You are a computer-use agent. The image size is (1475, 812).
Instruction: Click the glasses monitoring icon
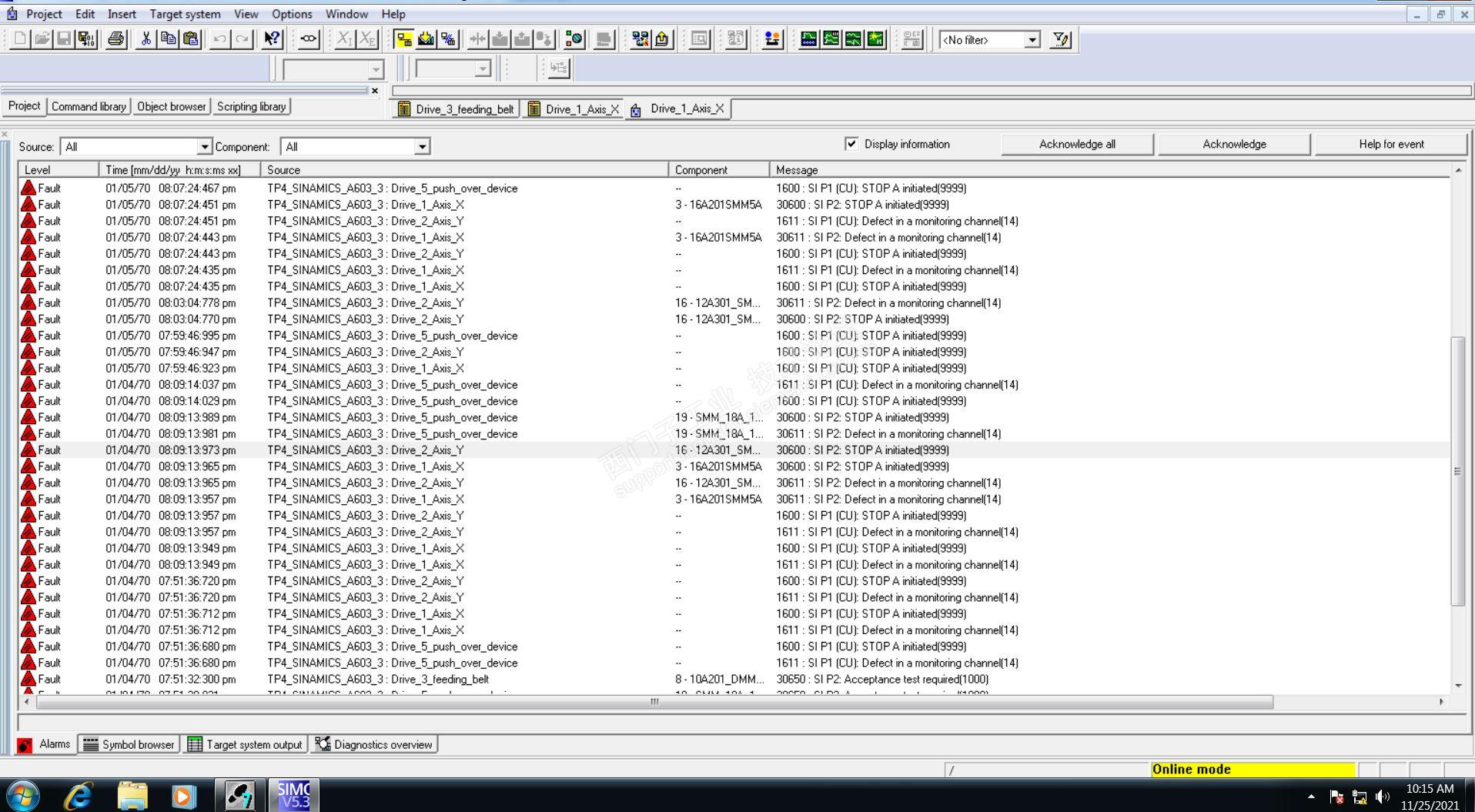click(x=309, y=39)
